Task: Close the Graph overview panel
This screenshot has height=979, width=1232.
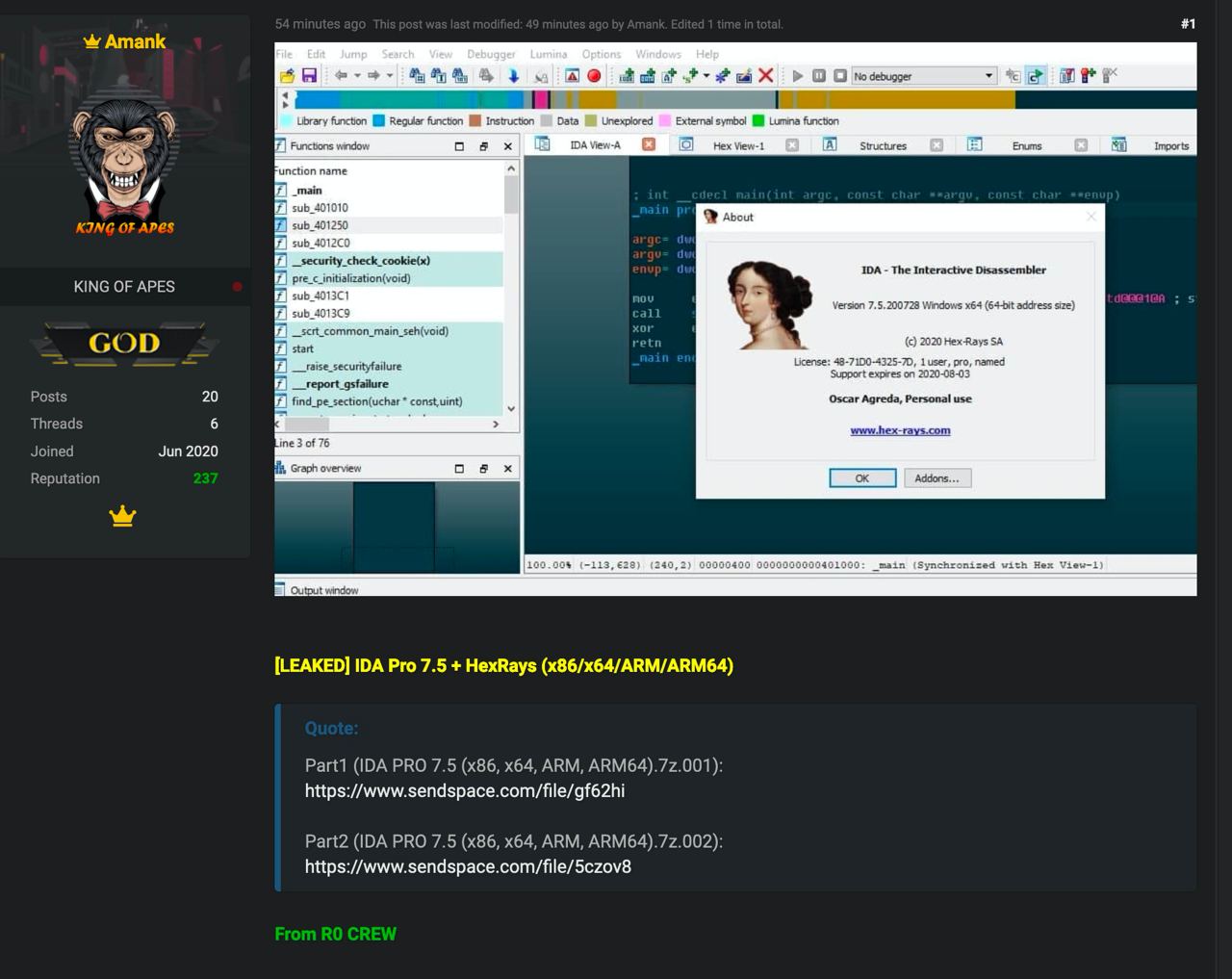Action: [508, 469]
